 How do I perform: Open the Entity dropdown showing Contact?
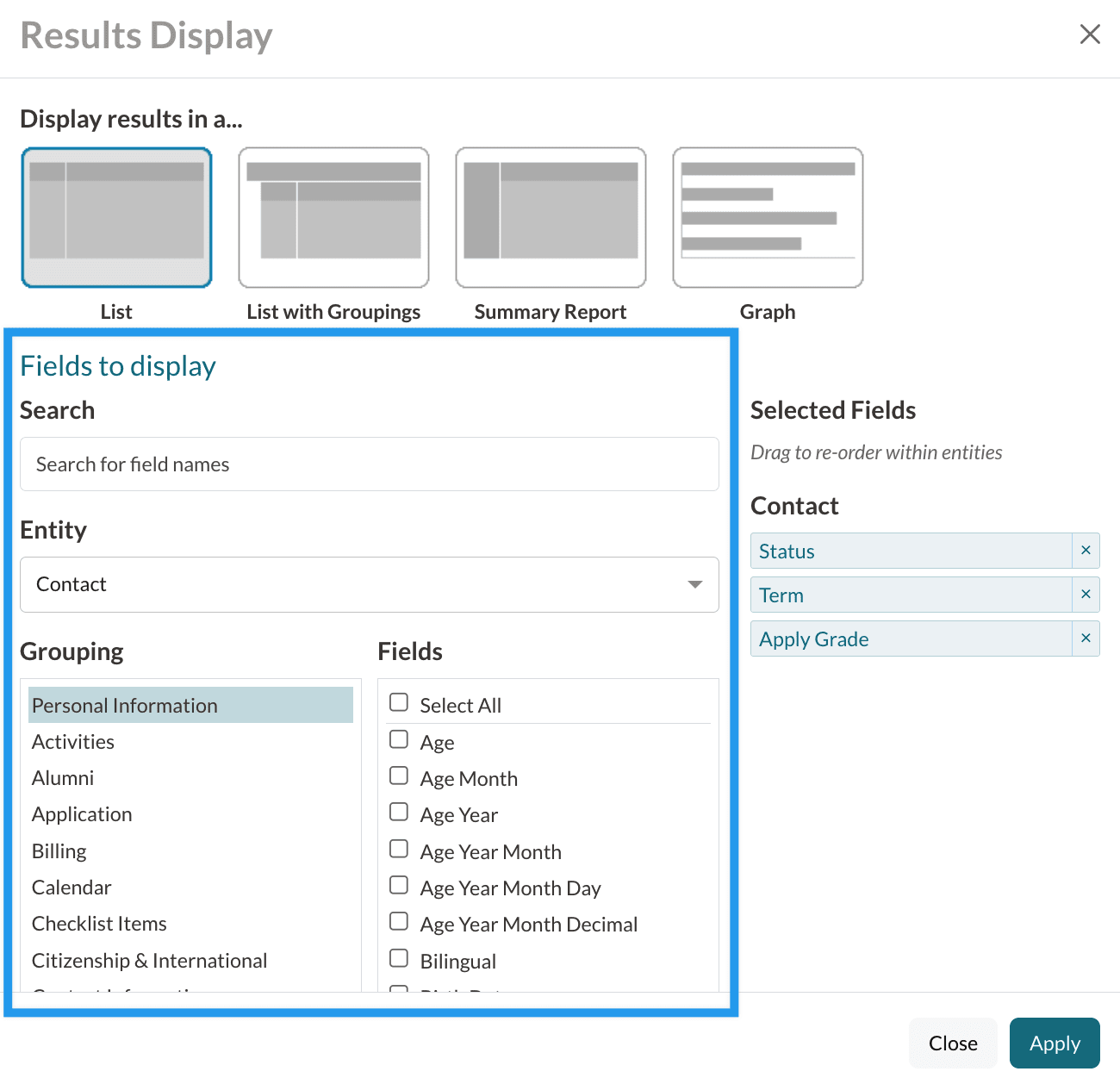[x=369, y=584]
